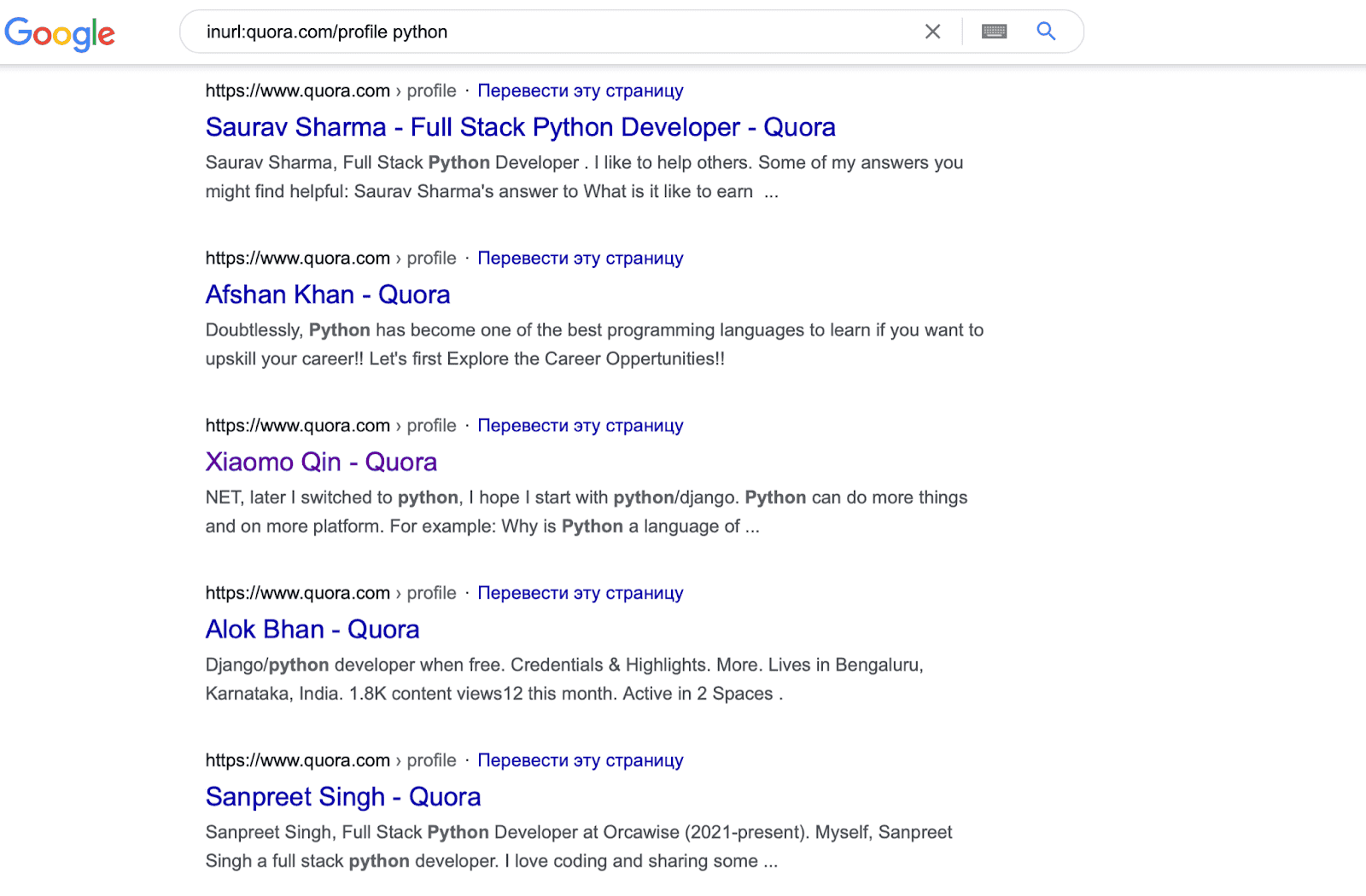This screenshot has width=1366, height=896.
Task: Click the magnifying glass to search
Action: (1046, 31)
